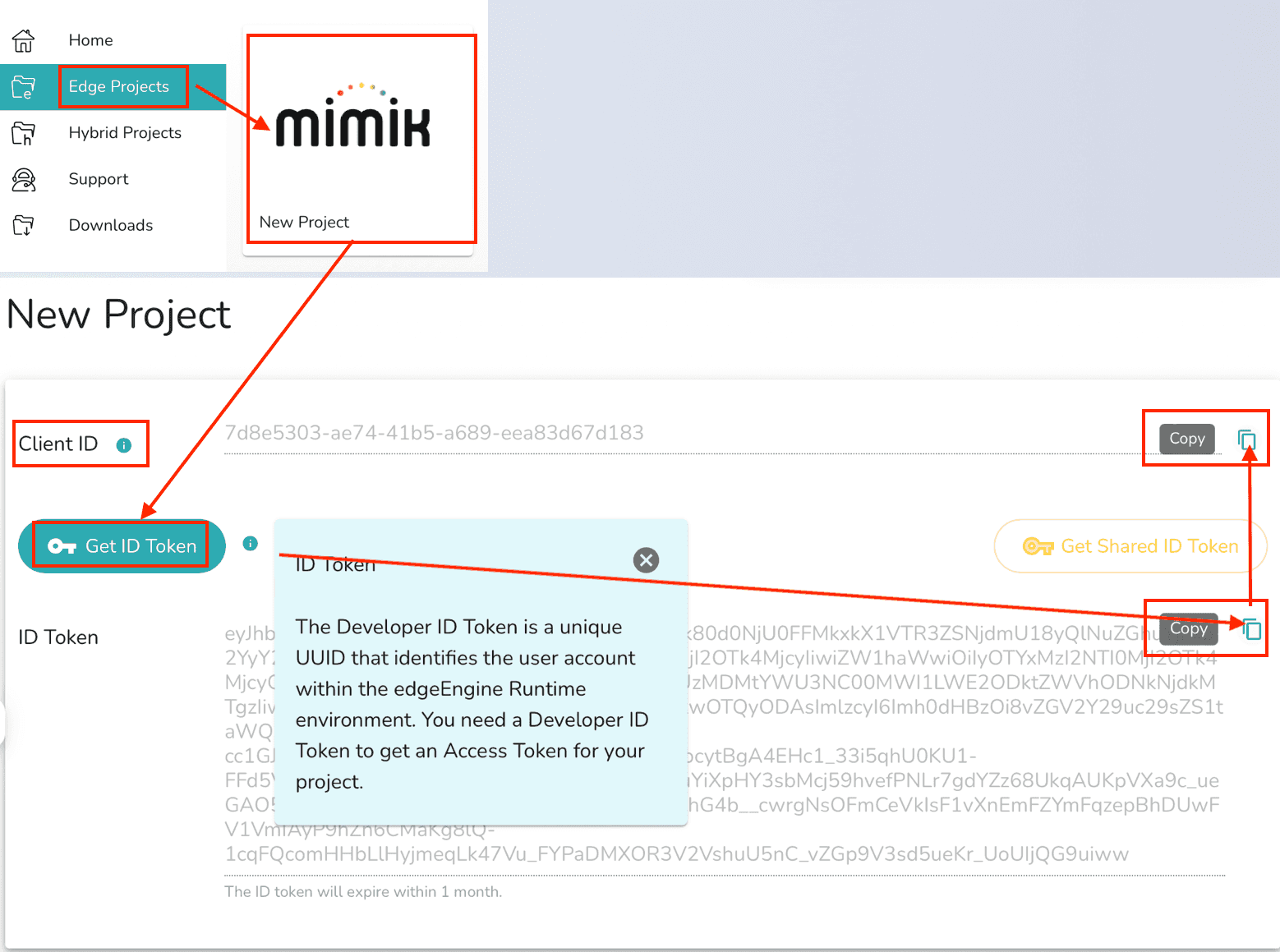Image resolution: width=1280 pixels, height=952 pixels.
Task: Click the New Project card caption
Action: coord(304,222)
